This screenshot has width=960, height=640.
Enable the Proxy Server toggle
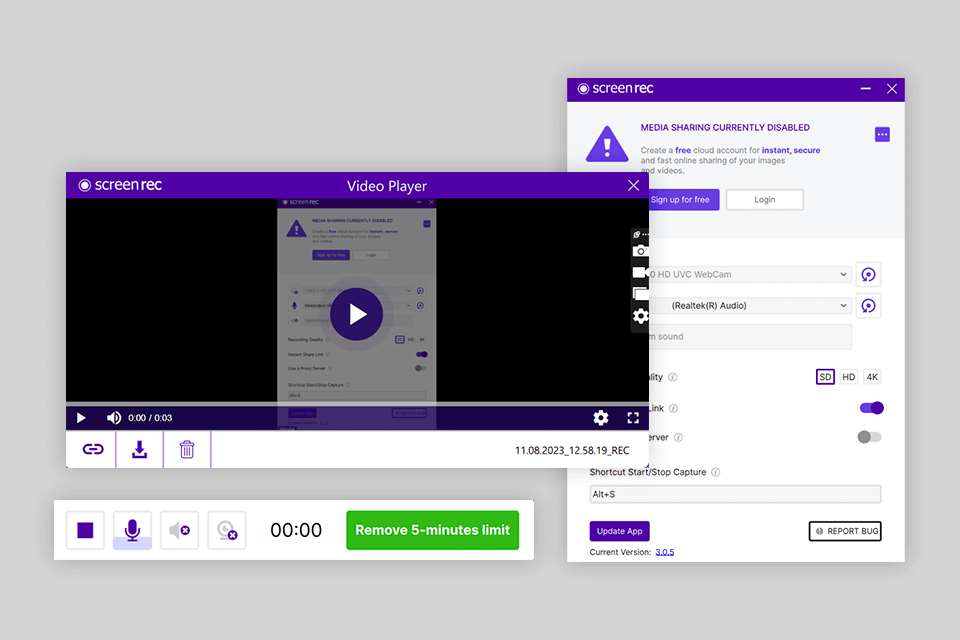869,437
